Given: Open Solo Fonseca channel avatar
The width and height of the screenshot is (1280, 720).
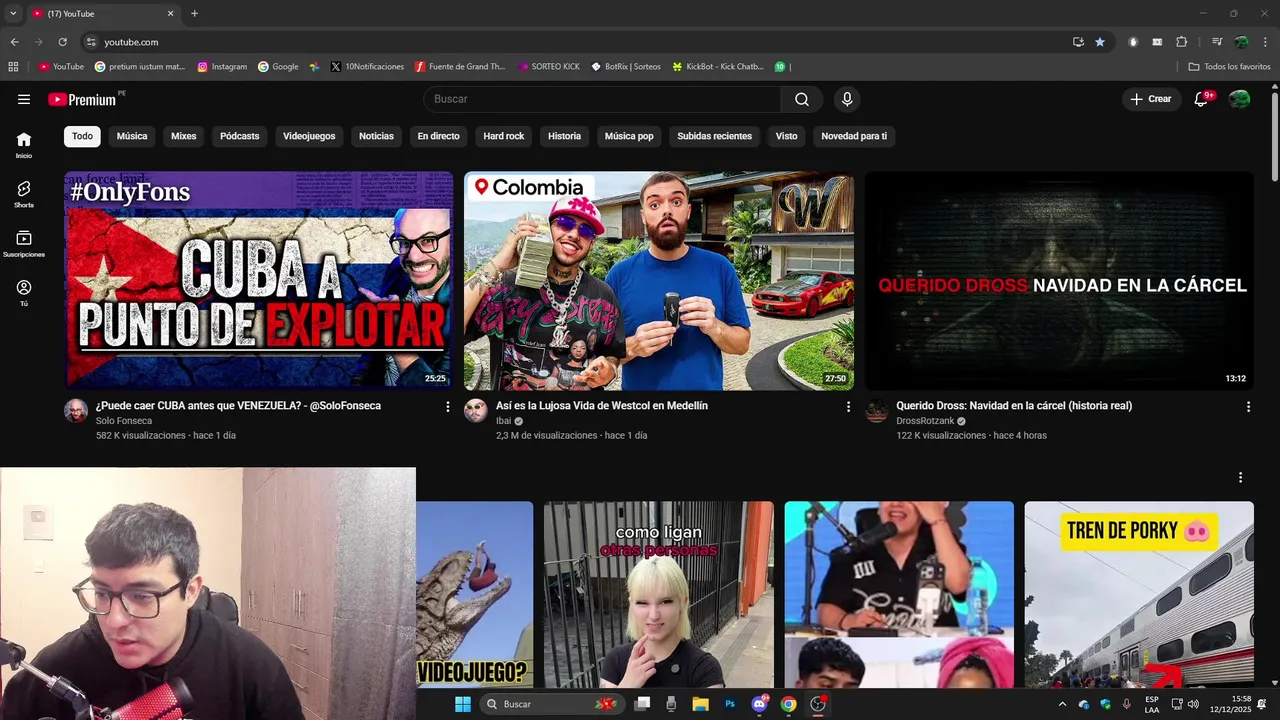Looking at the screenshot, I should (x=76, y=411).
